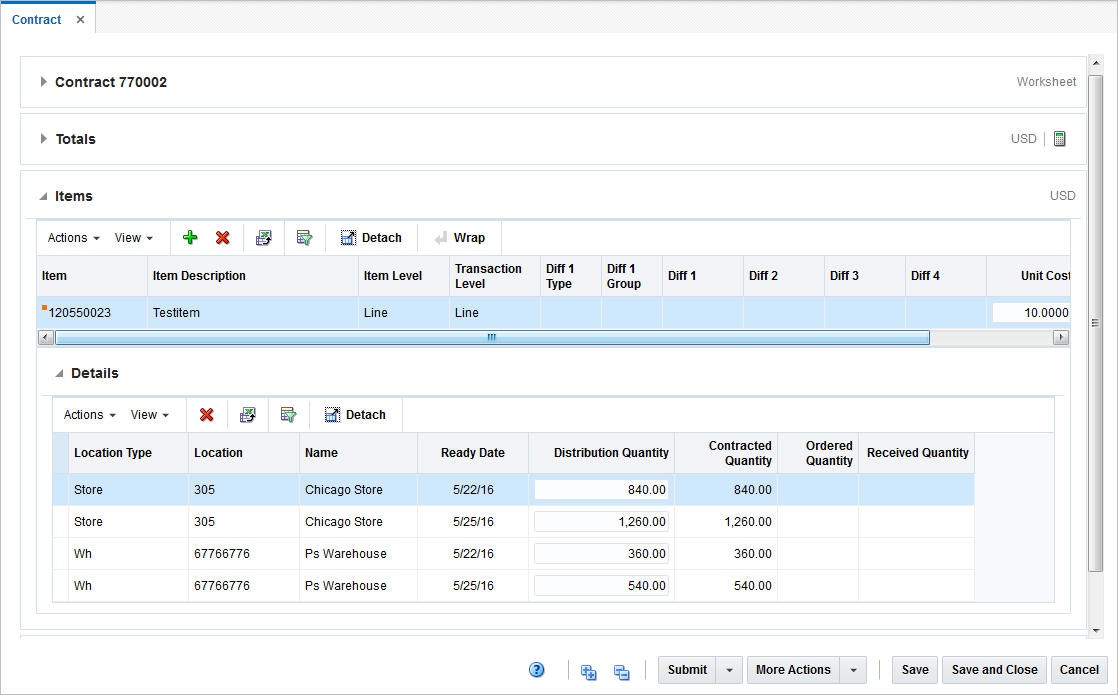This screenshot has width=1118, height=695.
Task: Click the red Delete icon in Details toolbar
Action: pyautogui.click(x=206, y=415)
